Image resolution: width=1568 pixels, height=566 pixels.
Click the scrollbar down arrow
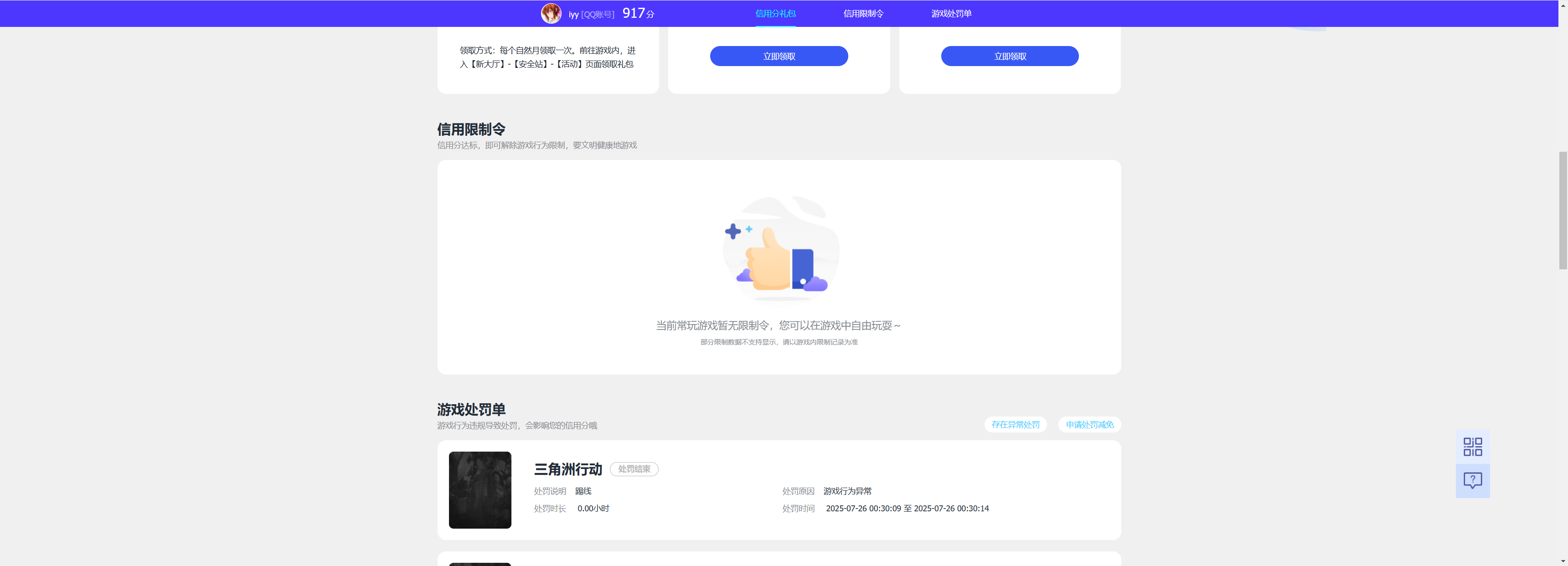pos(1563,561)
